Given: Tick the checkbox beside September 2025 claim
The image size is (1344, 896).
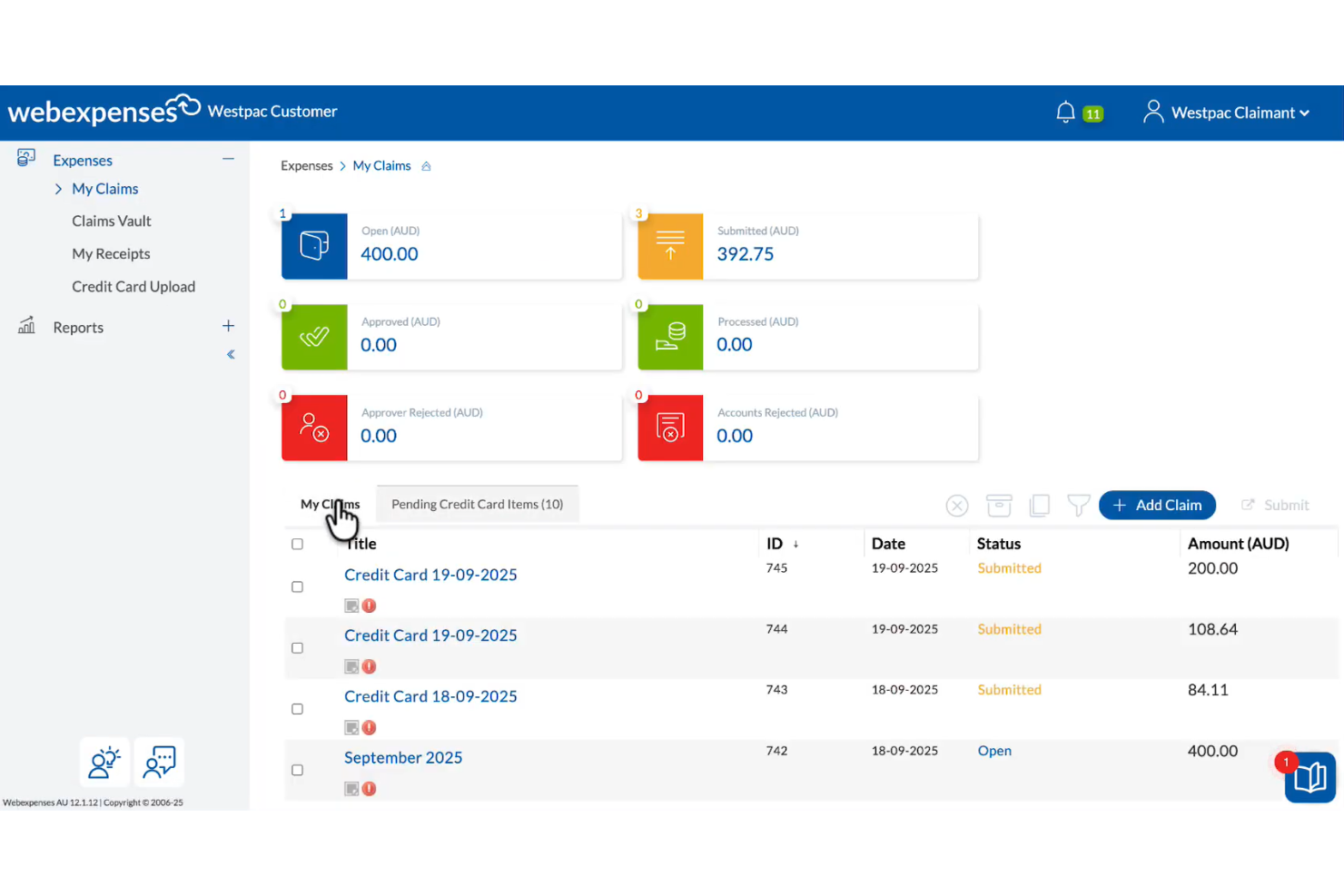Looking at the screenshot, I should 297,770.
